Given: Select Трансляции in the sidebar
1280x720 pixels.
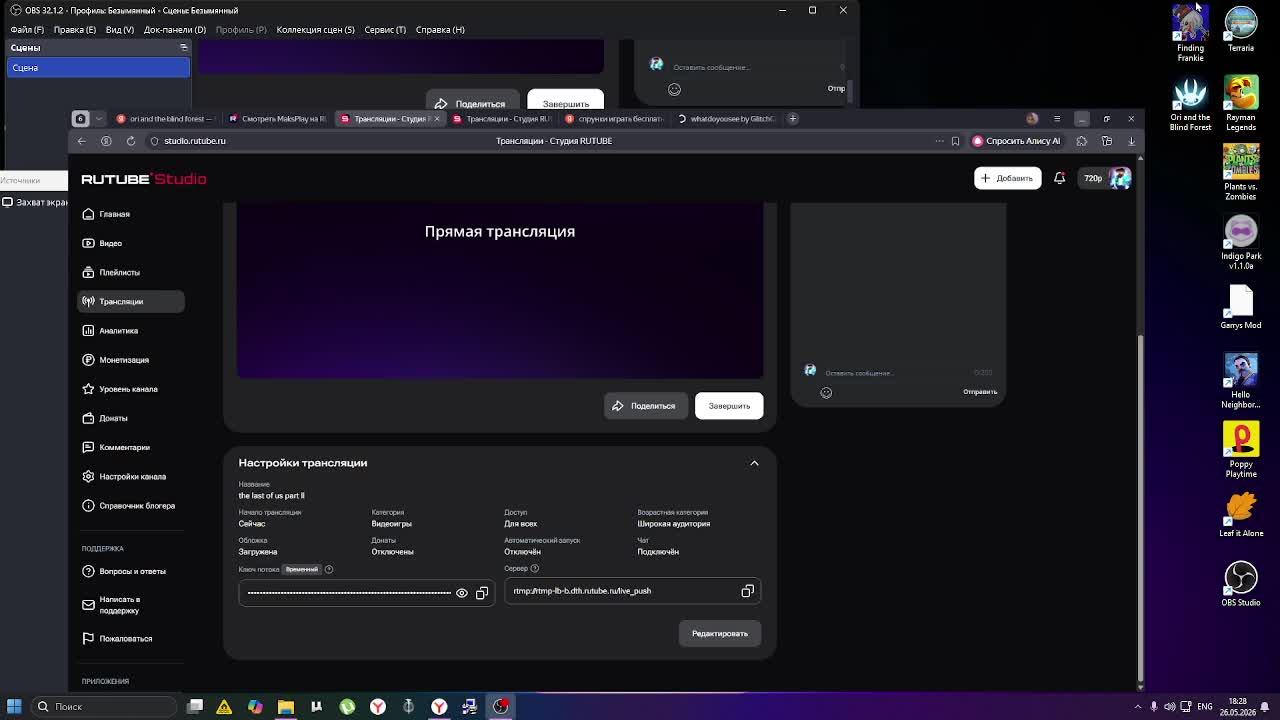Looking at the screenshot, I should (x=130, y=301).
